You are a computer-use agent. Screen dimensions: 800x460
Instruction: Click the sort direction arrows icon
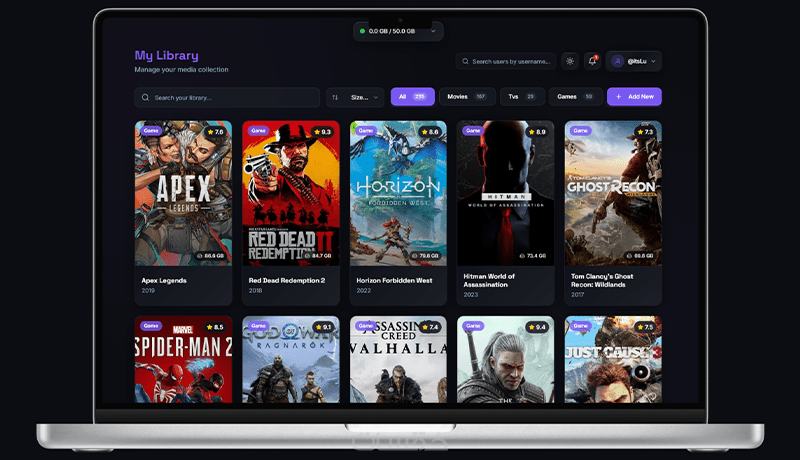[x=335, y=97]
